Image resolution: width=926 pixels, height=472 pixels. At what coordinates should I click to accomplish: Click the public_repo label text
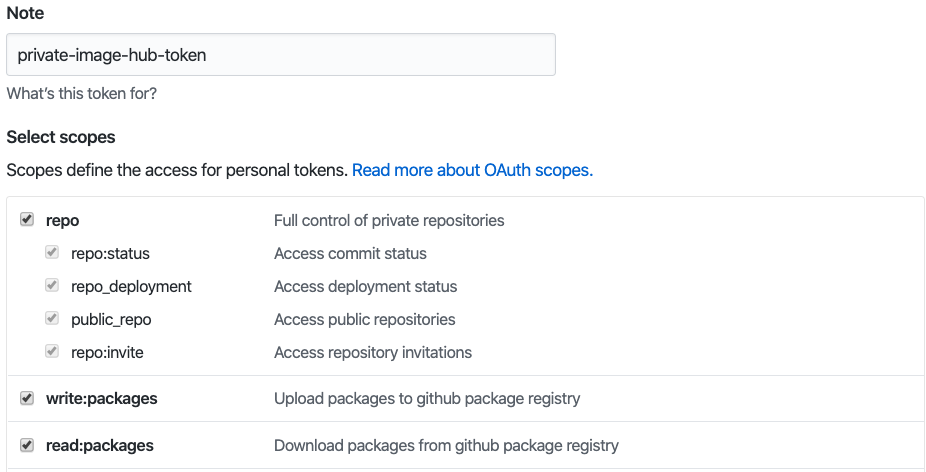tap(111, 319)
